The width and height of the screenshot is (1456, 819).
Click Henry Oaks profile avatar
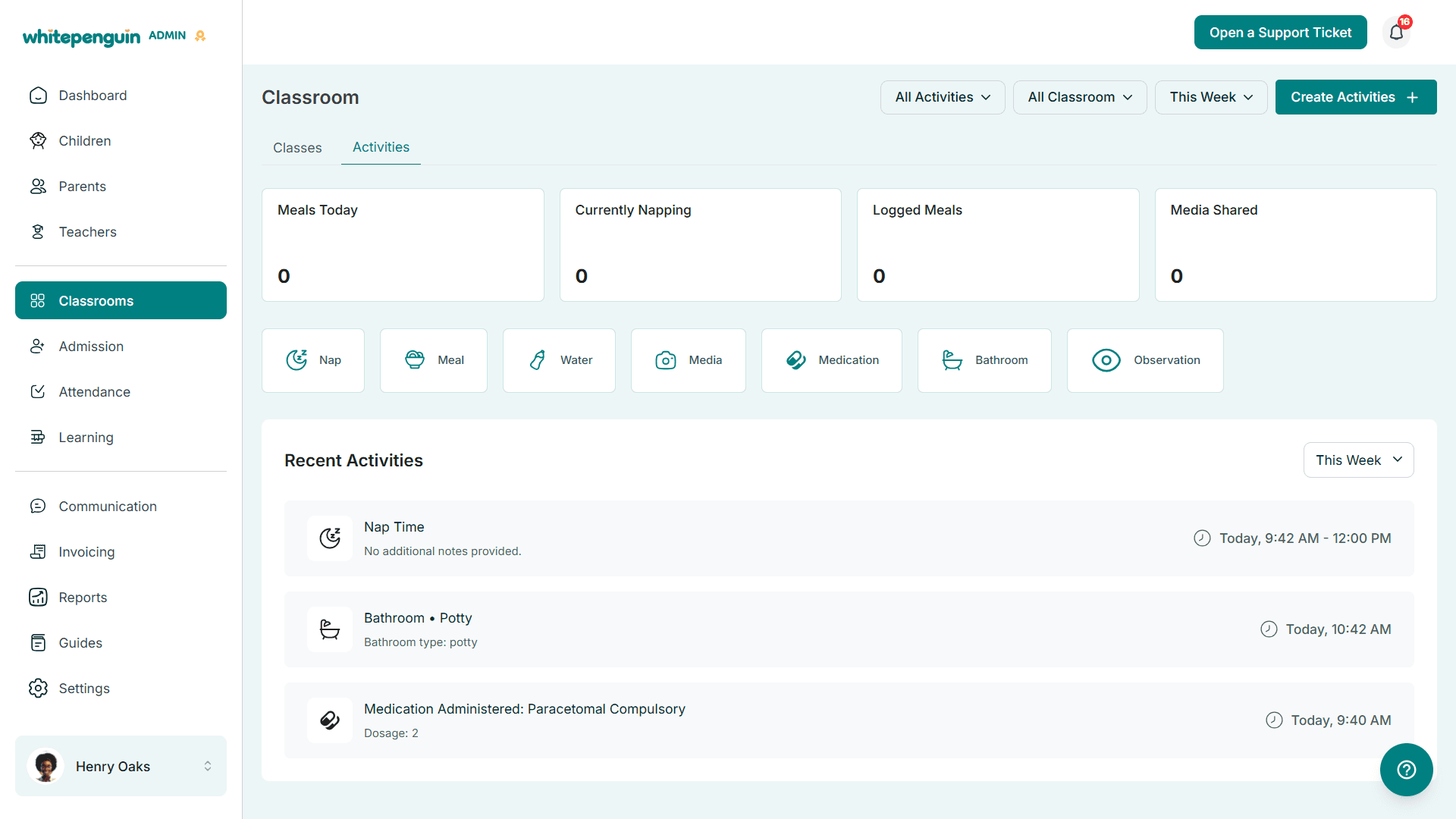(x=45, y=766)
